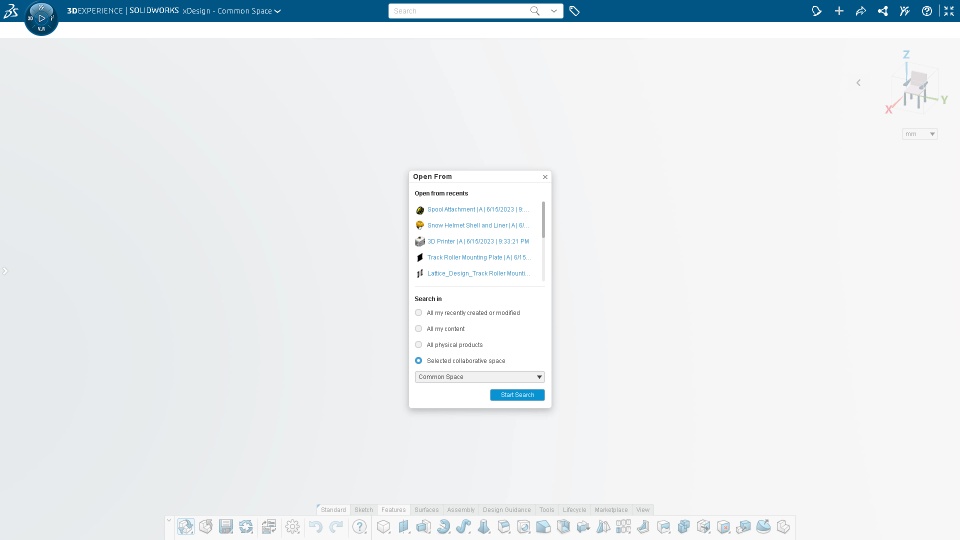Switch to the Tools tab

point(547,509)
